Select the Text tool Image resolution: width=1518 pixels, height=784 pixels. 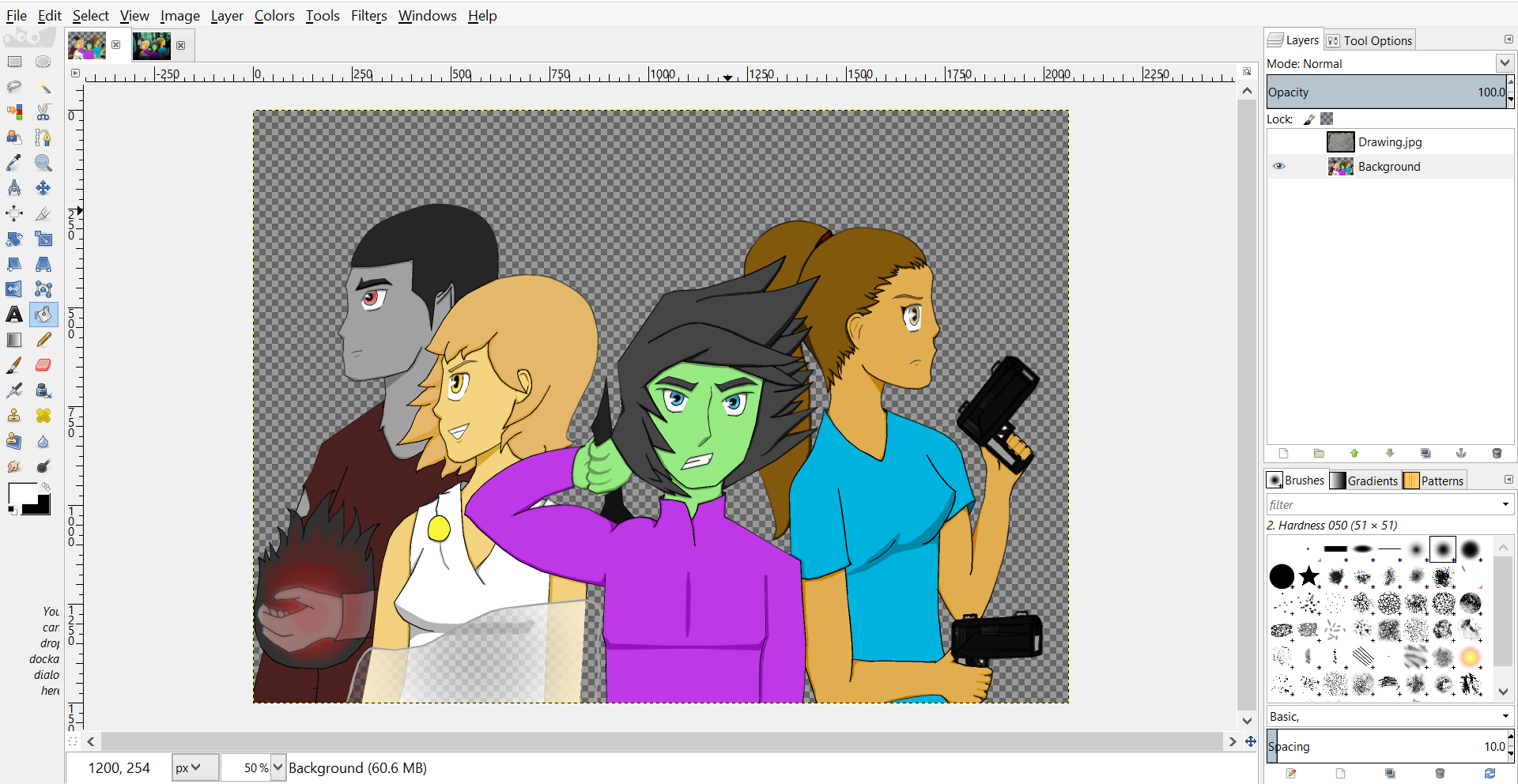tap(14, 315)
